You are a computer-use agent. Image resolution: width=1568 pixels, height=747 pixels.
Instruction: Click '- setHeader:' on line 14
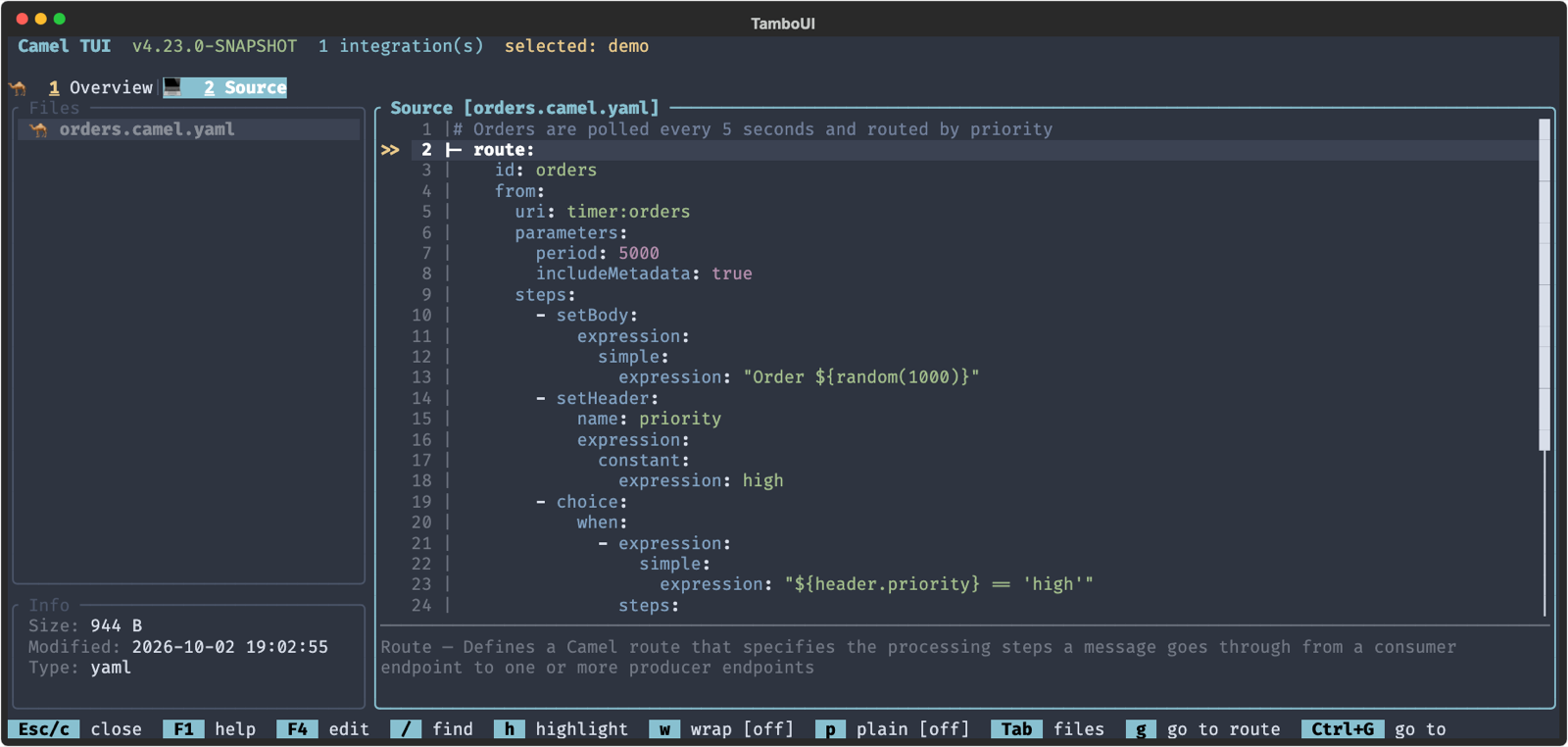(x=598, y=399)
